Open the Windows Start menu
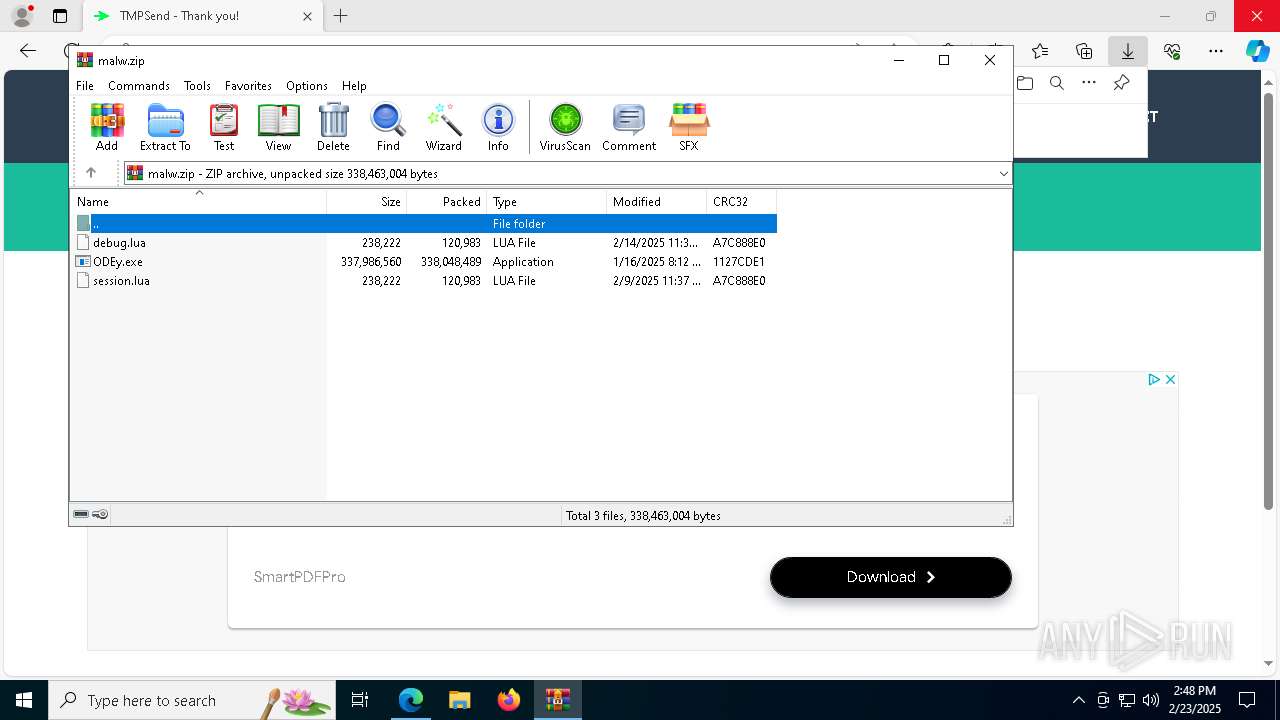1280x720 pixels. [24, 700]
